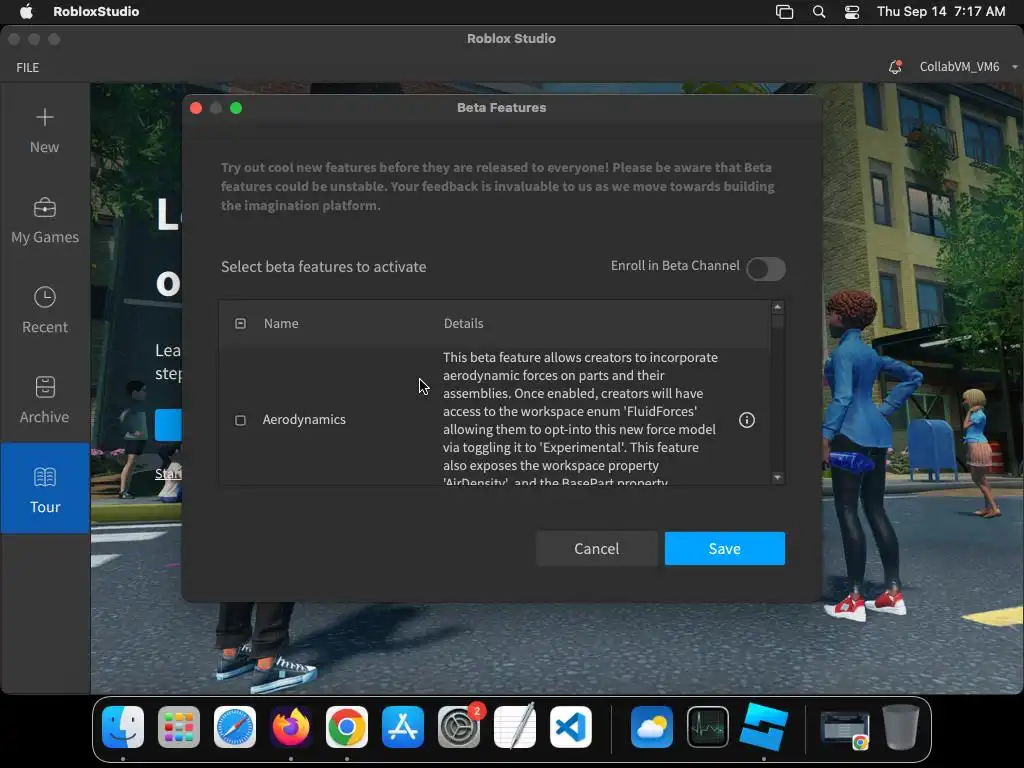Zoom the Beta Features dialog with the green button
Screen dimensions: 1024x768
(236, 108)
